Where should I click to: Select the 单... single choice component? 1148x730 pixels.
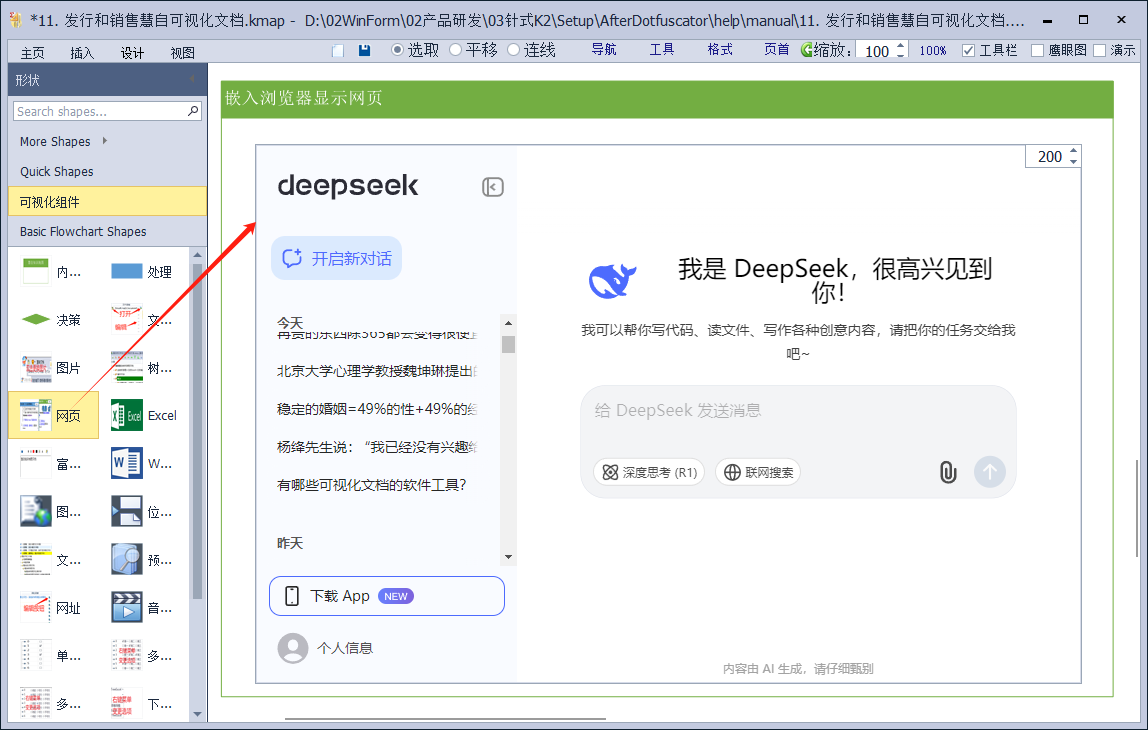coord(51,655)
